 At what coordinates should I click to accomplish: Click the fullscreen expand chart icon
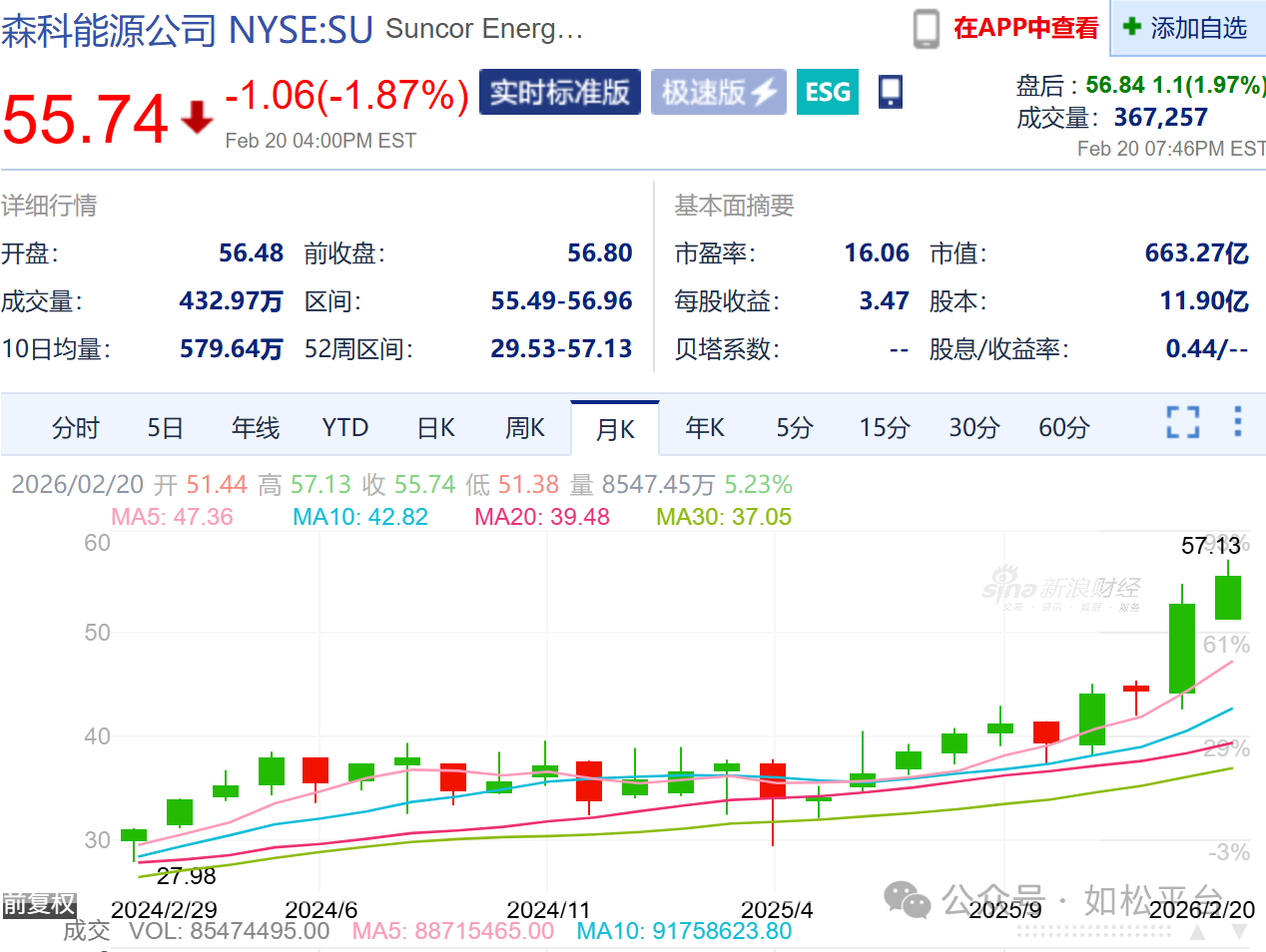1183,422
